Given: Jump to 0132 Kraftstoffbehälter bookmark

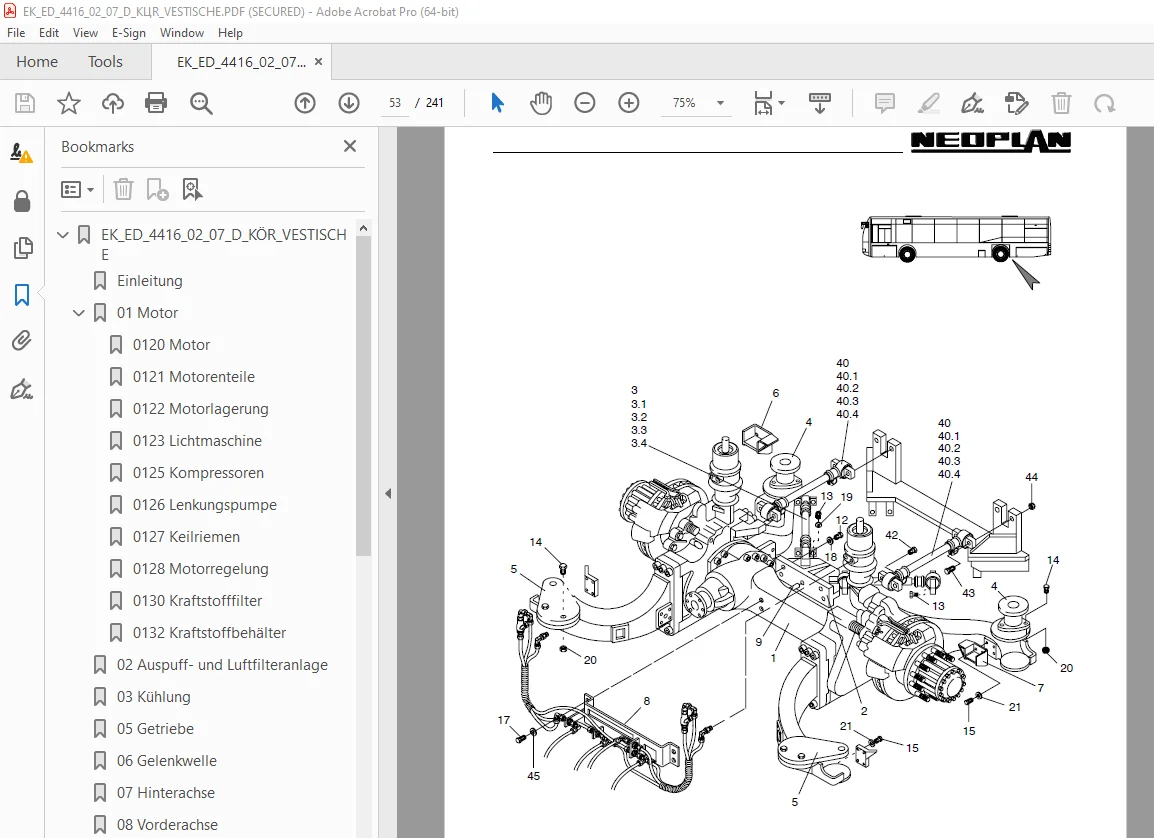Looking at the screenshot, I should pyautogui.click(x=209, y=633).
